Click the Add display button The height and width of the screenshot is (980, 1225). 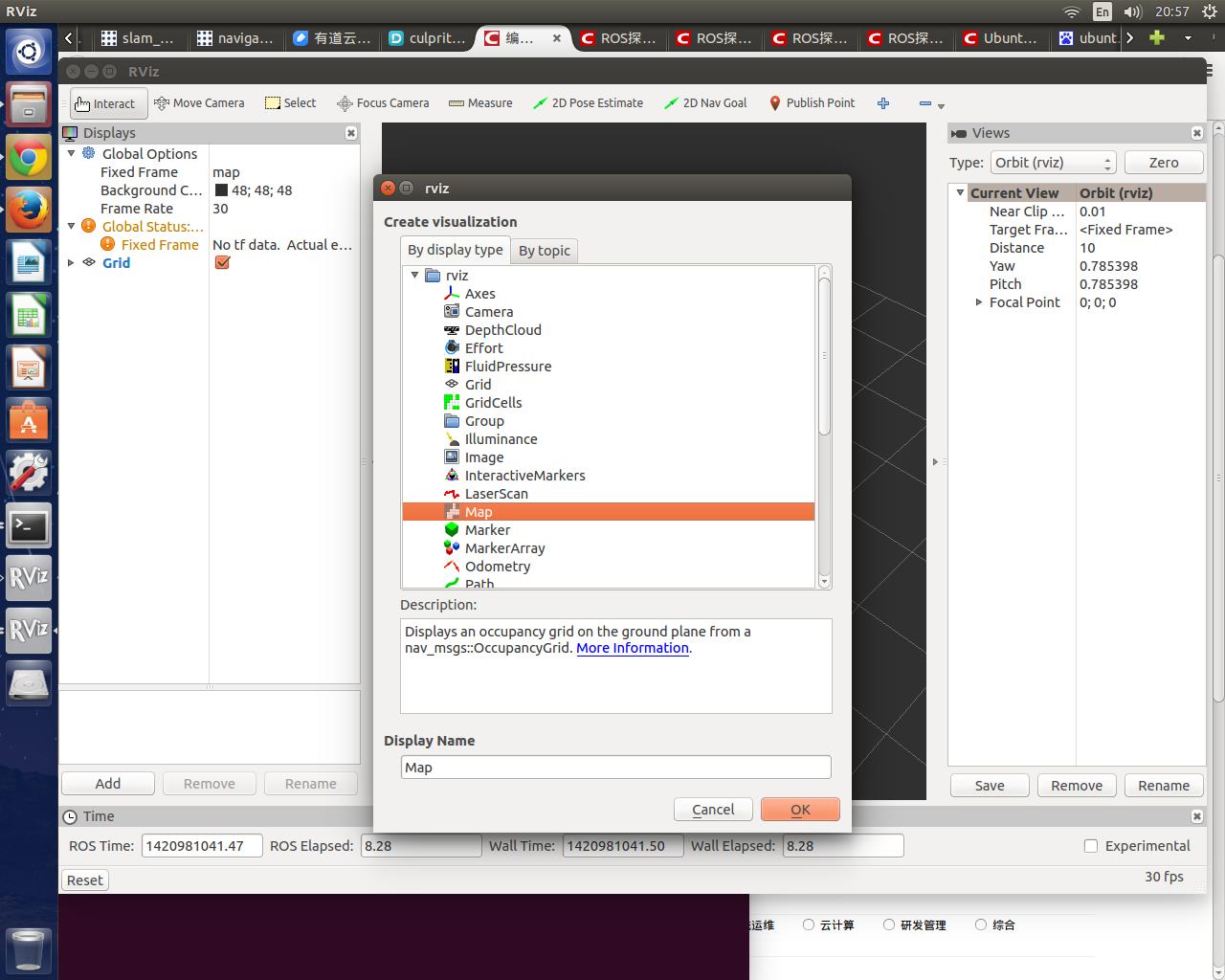[108, 784]
